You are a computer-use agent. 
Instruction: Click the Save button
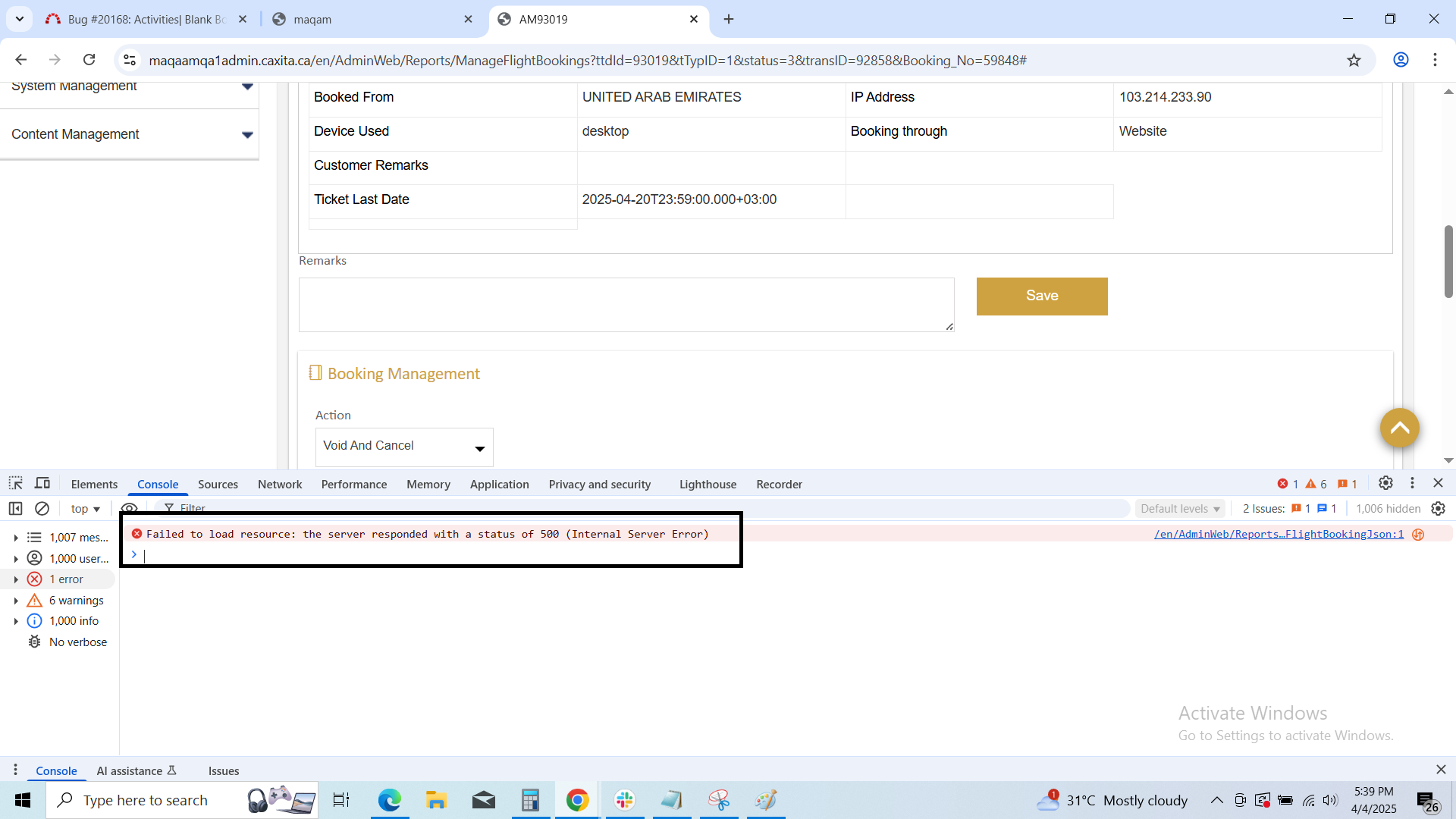point(1041,297)
